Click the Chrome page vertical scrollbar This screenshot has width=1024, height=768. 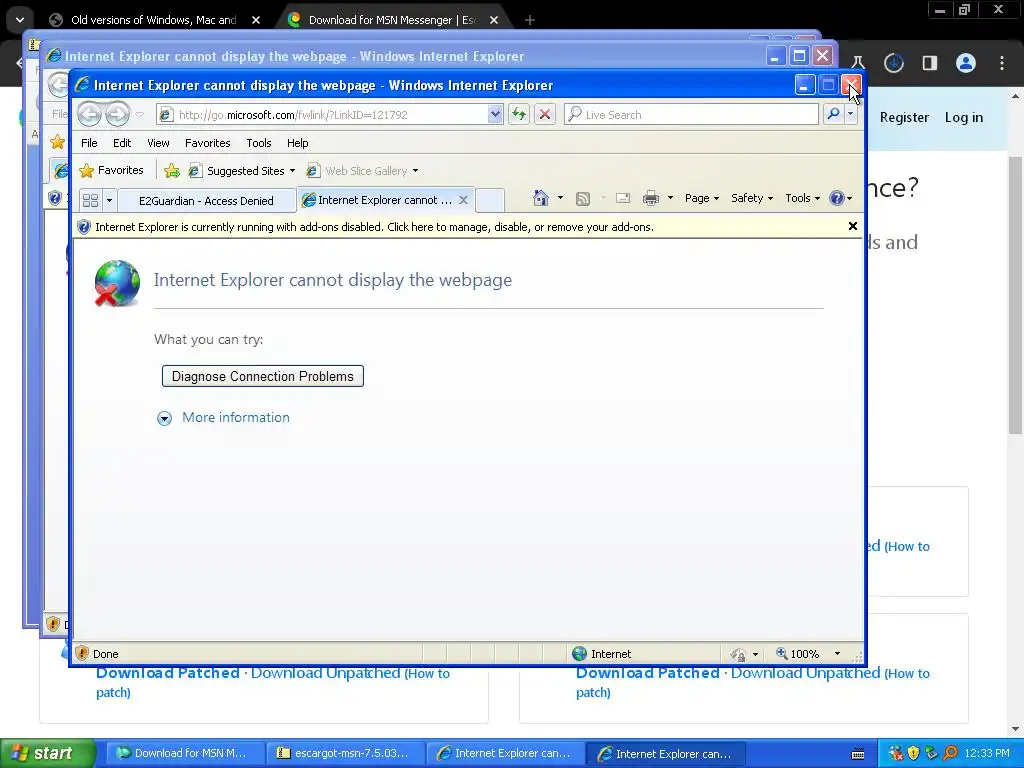coord(1015,295)
